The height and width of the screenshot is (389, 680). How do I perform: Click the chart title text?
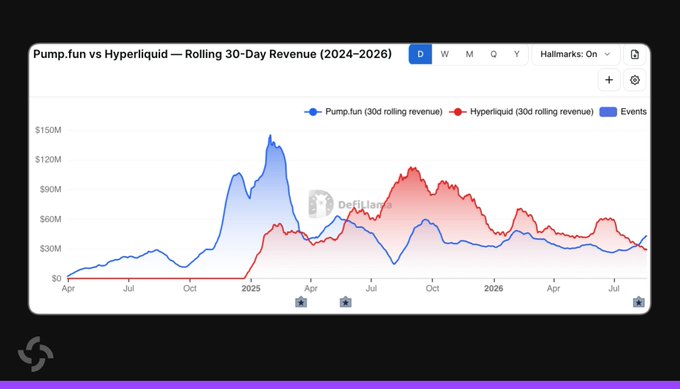(x=212, y=54)
